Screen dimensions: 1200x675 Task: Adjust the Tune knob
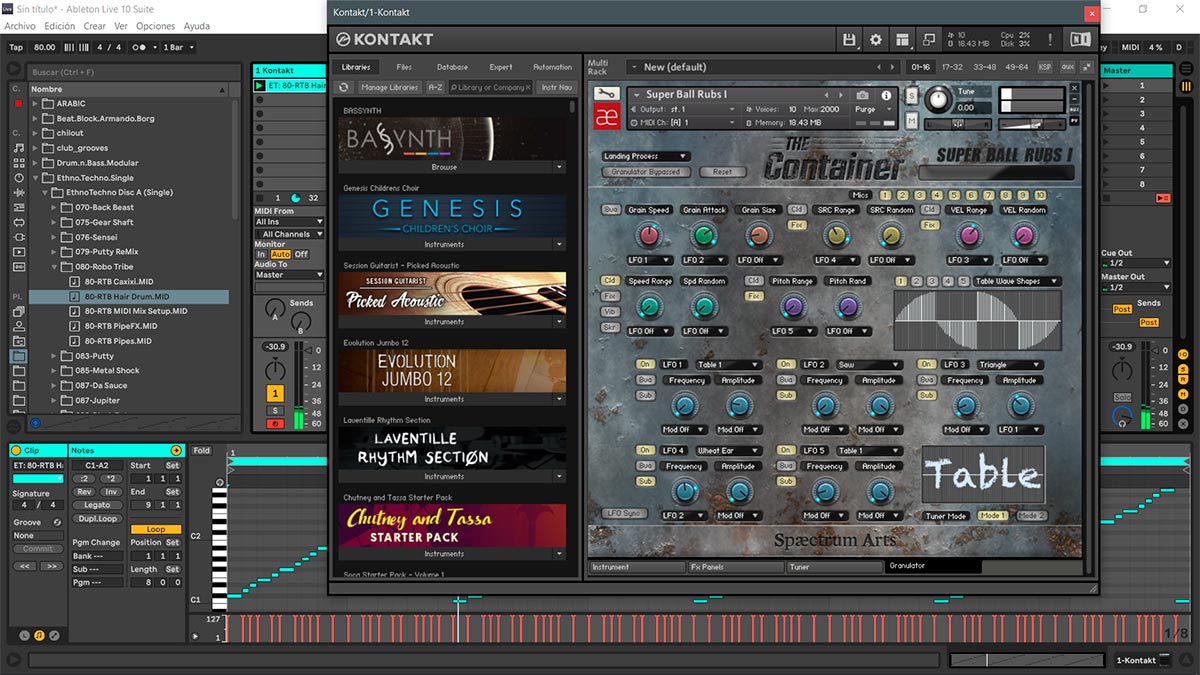939,99
